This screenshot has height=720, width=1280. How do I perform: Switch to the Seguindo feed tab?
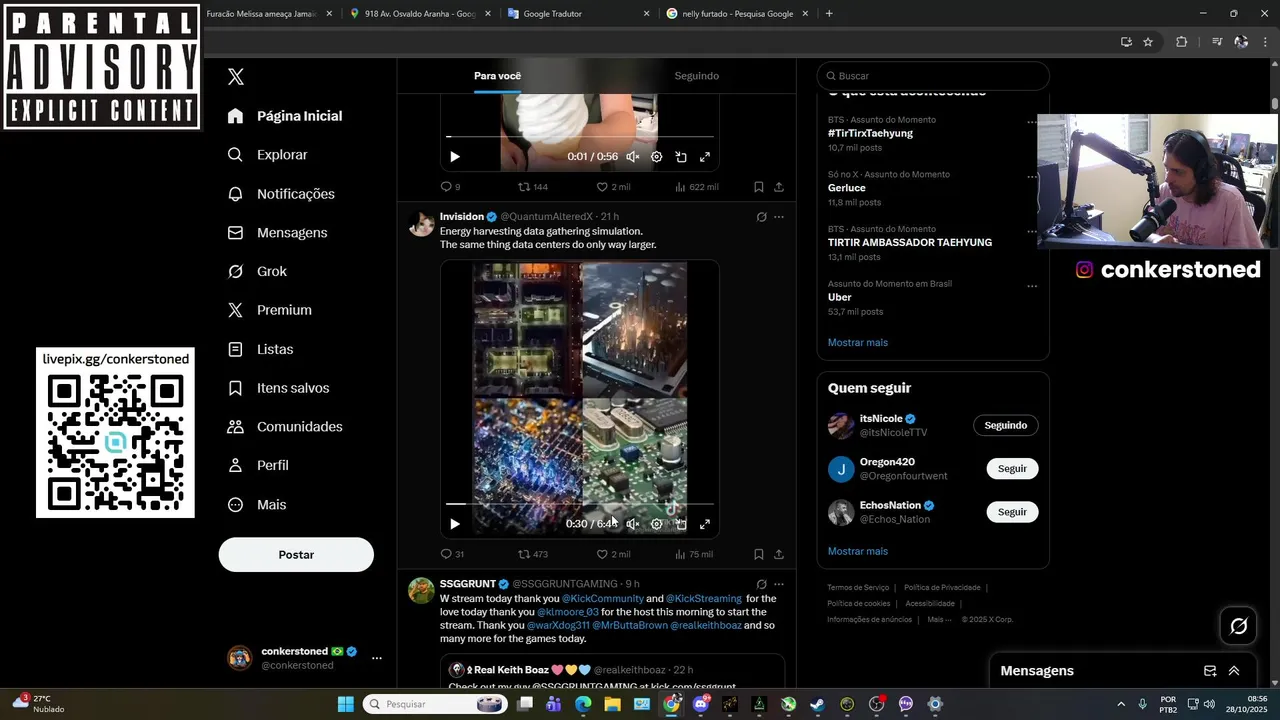coord(696,76)
